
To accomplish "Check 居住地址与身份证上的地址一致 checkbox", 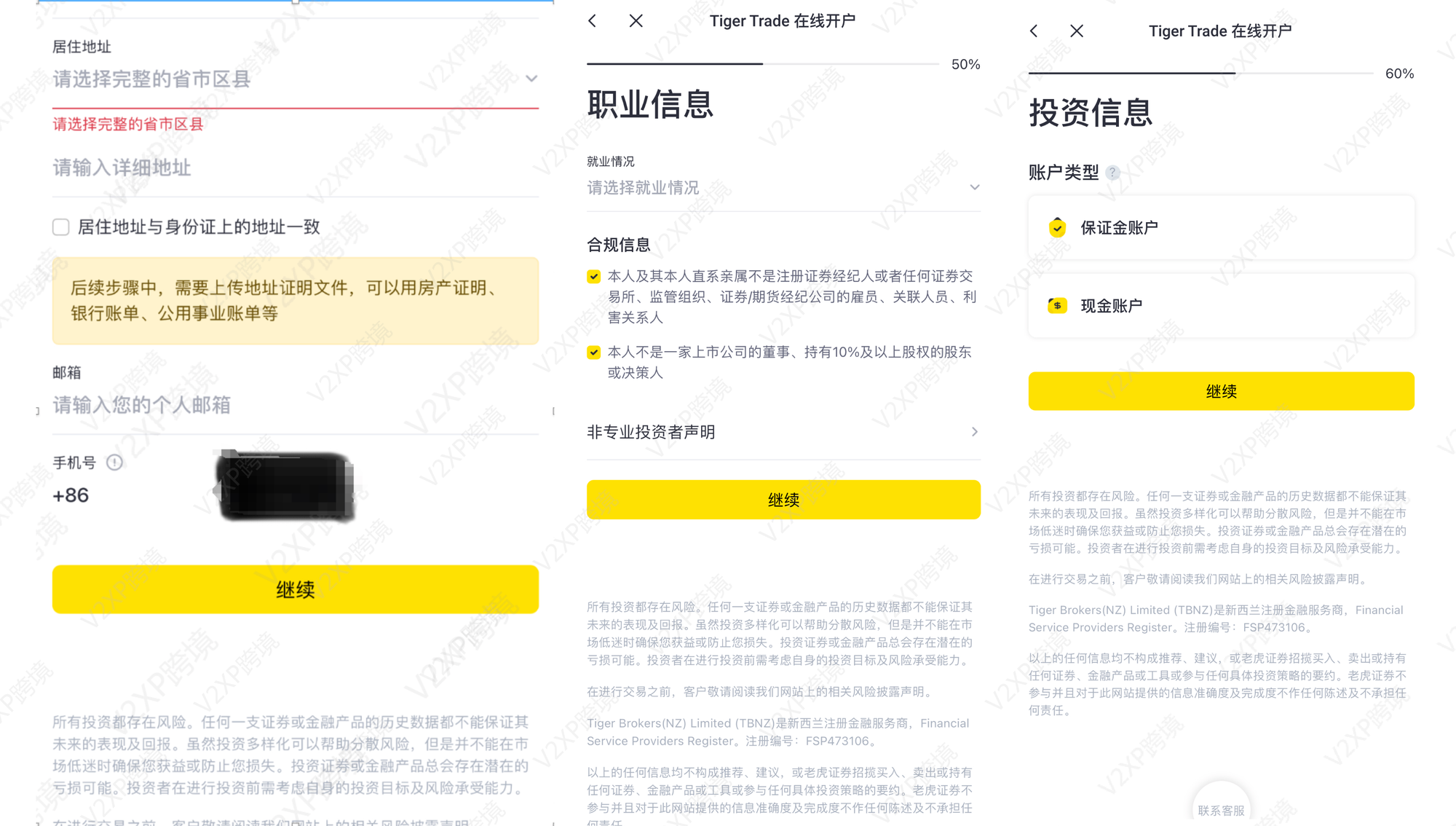I will [x=61, y=227].
